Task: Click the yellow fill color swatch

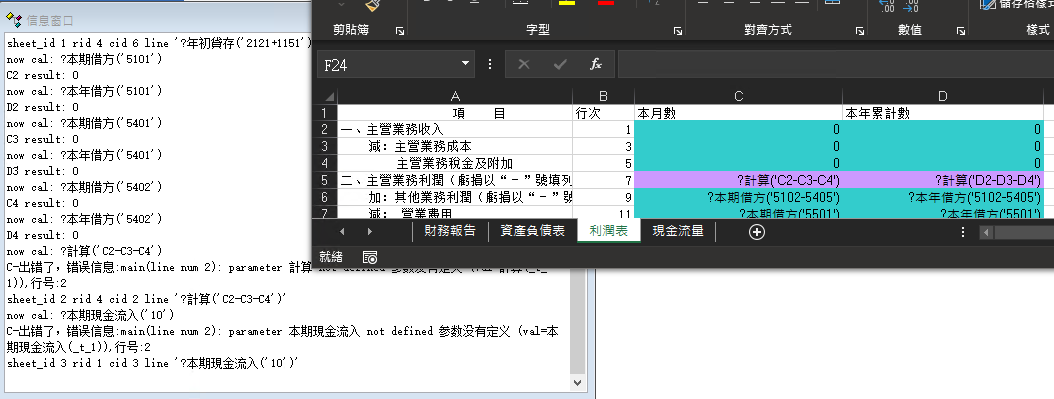Action: coord(567,3)
